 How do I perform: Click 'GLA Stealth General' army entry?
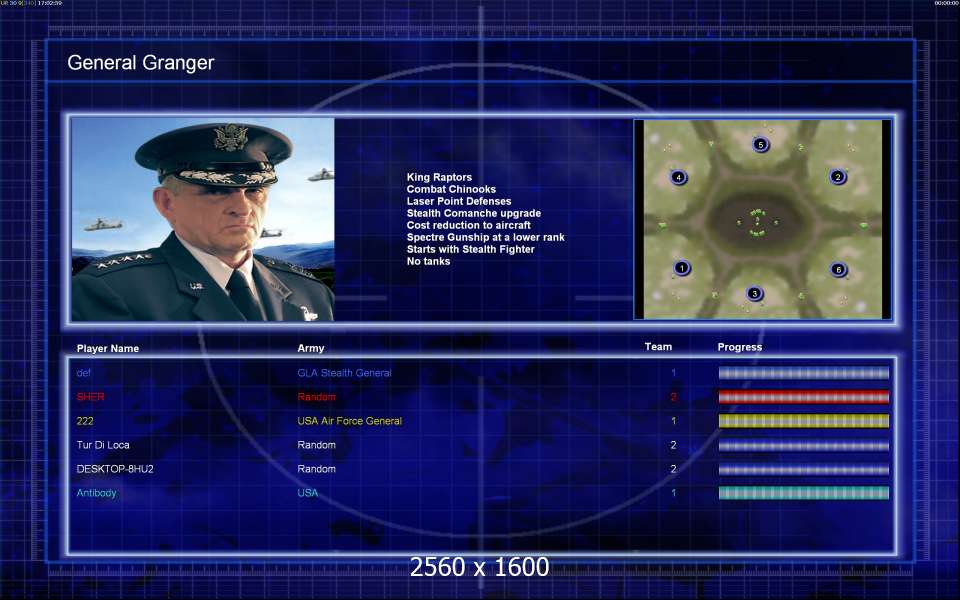[x=344, y=373]
